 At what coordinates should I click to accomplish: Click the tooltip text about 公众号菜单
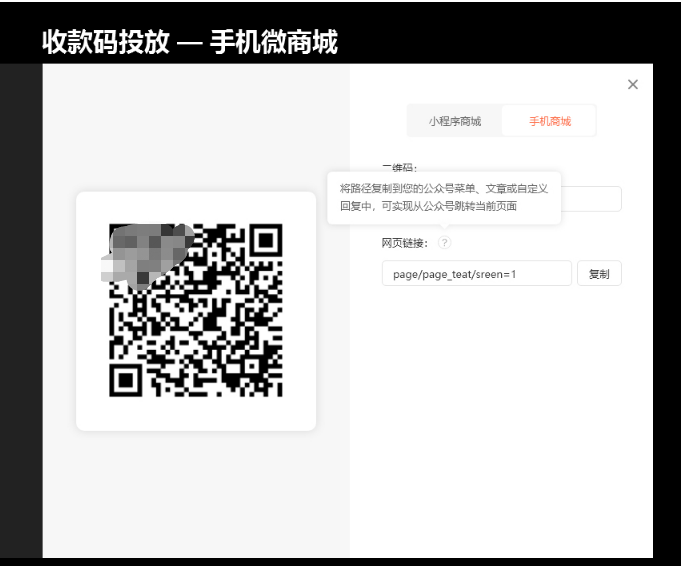point(443,197)
